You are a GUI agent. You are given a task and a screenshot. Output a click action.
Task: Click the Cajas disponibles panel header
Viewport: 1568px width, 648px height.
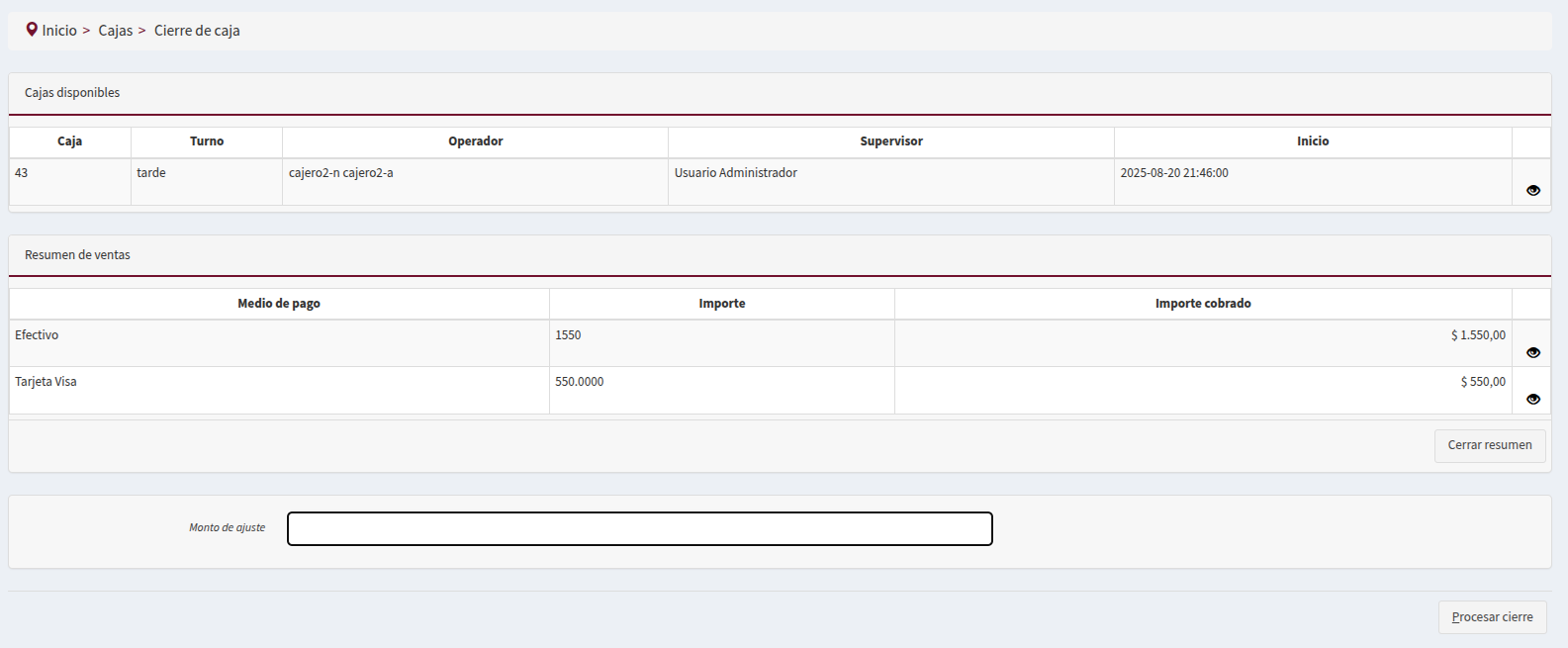72,93
